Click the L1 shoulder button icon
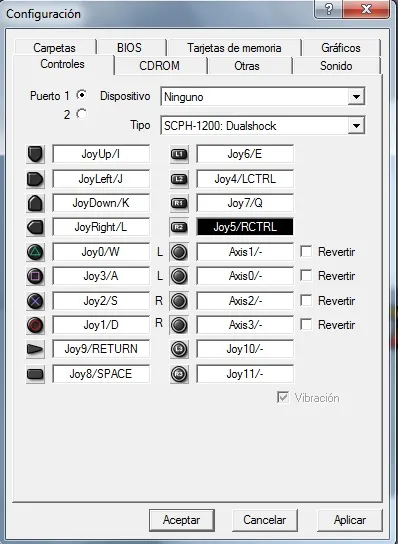The height and width of the screenshot is (544, 398). pyautogui.click(x=179, y=154)
